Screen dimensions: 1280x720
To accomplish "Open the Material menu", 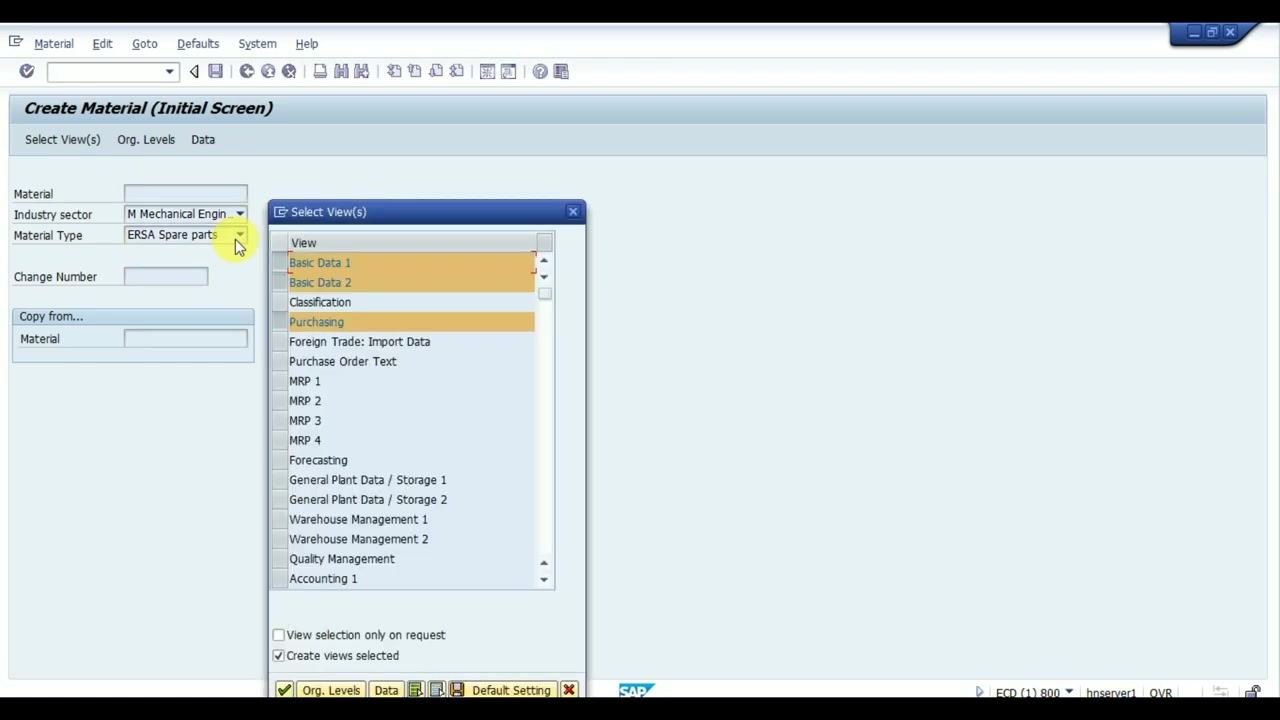I will [x=54, y=44].
